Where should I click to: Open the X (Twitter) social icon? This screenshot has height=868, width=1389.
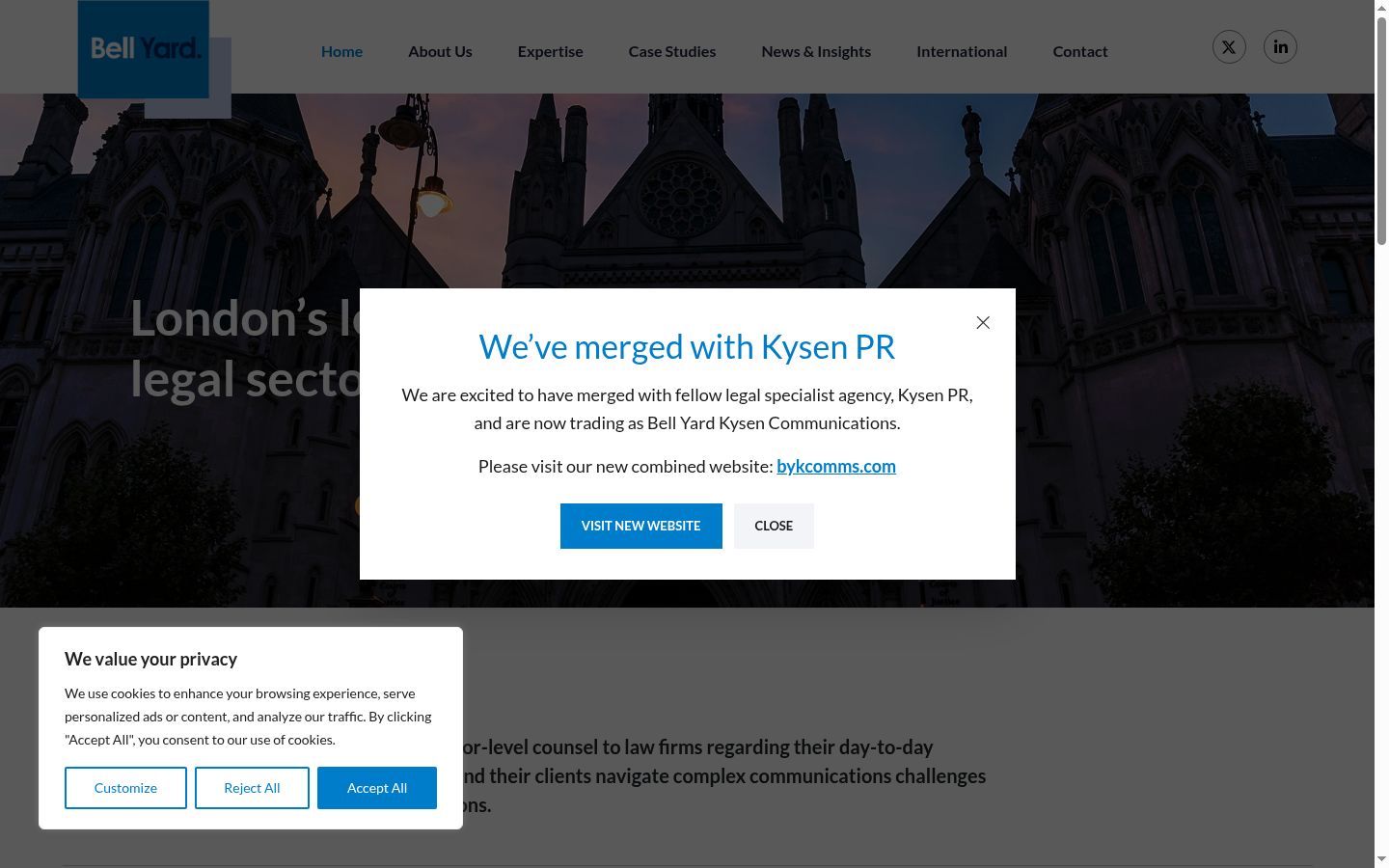coord(1229,47)
